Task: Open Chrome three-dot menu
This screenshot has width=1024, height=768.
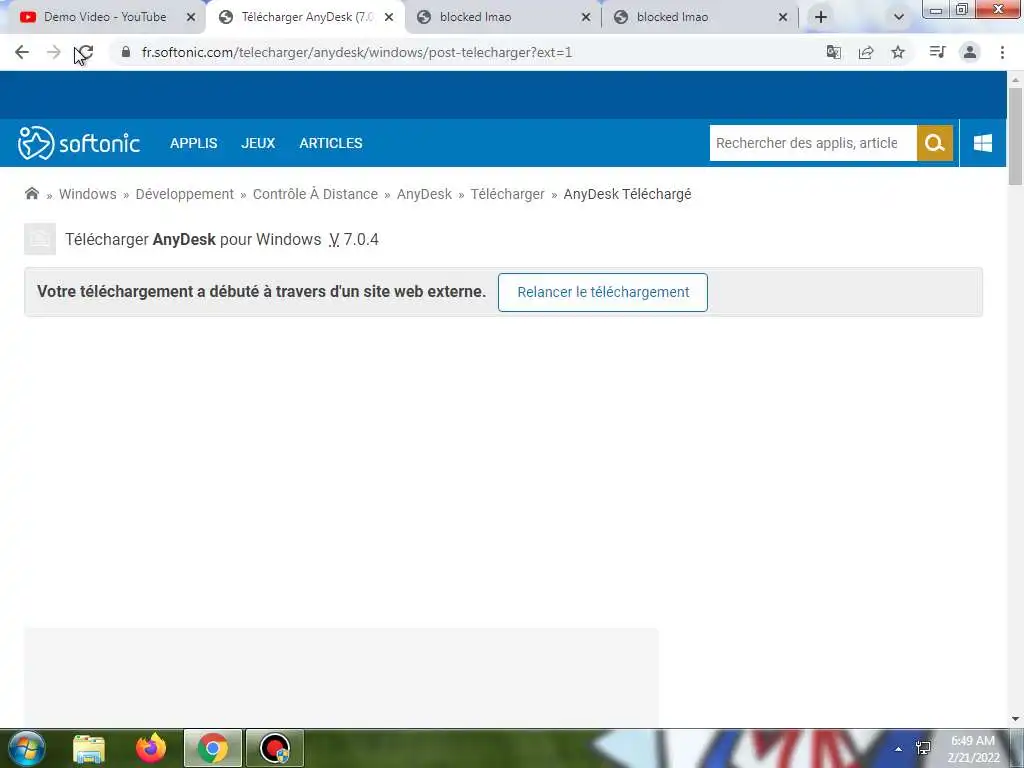Action: (1002, 52)
